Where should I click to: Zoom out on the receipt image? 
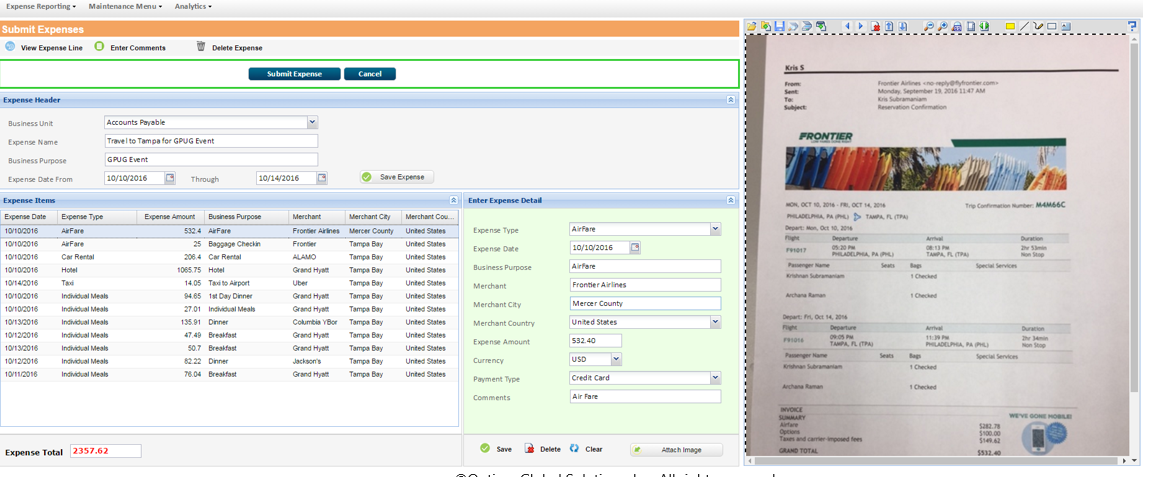click(x=929, y=26)
